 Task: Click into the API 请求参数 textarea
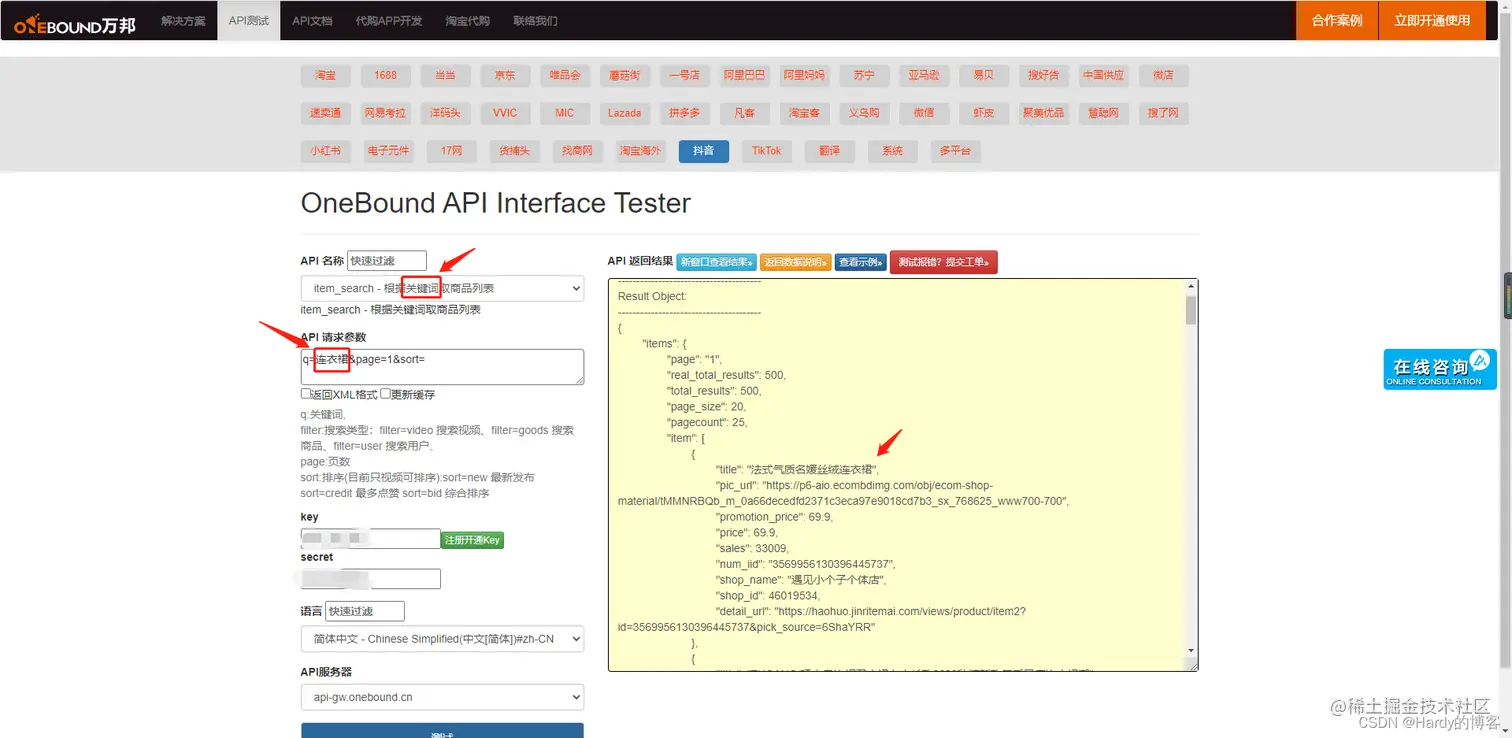(442, 367)
